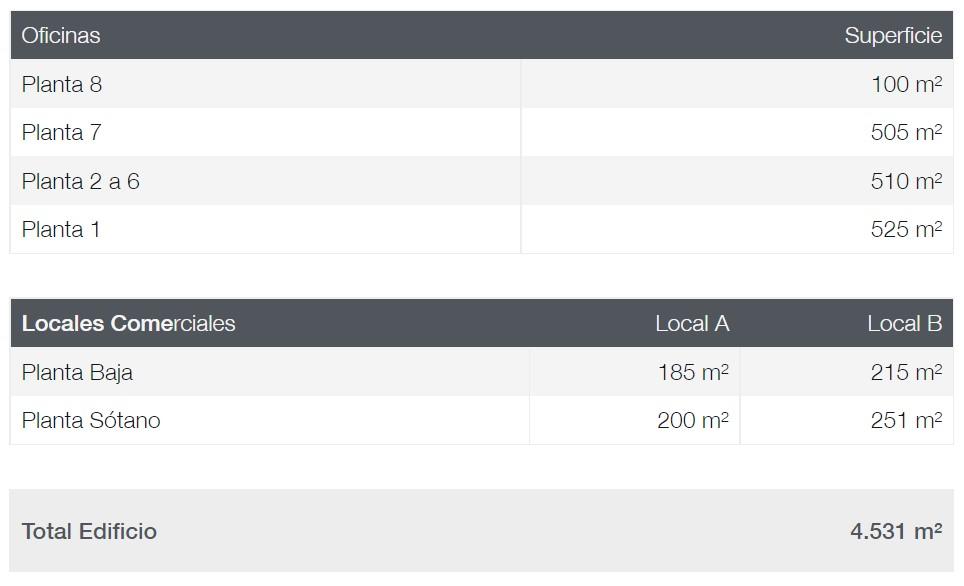Select the Superficie column header
Screen dimensions: 964x586
(x=892, y=36)
